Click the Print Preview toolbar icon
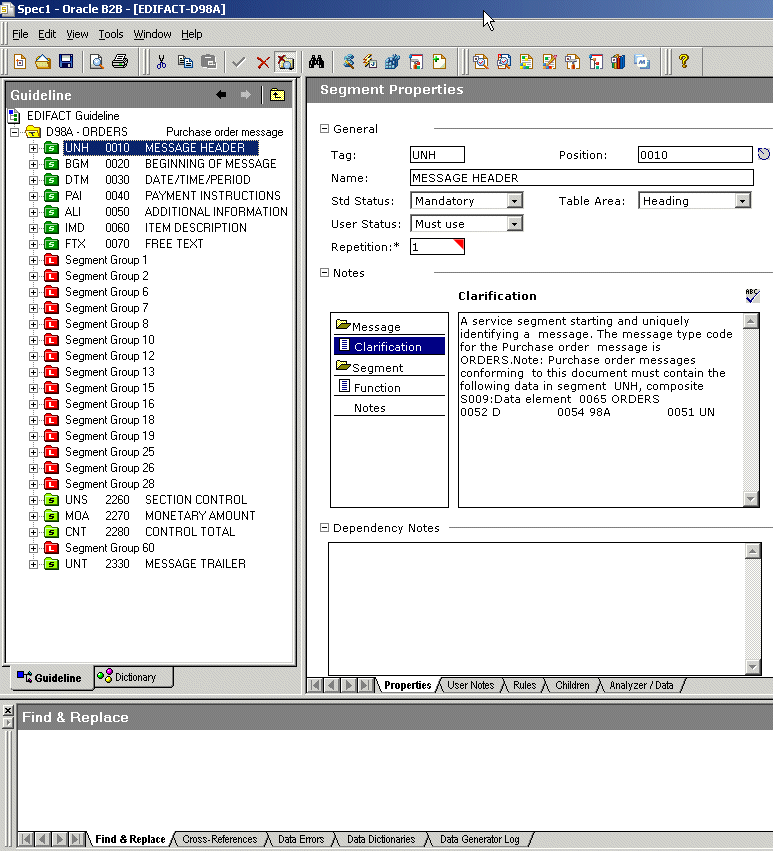 (x=97, y=62)
